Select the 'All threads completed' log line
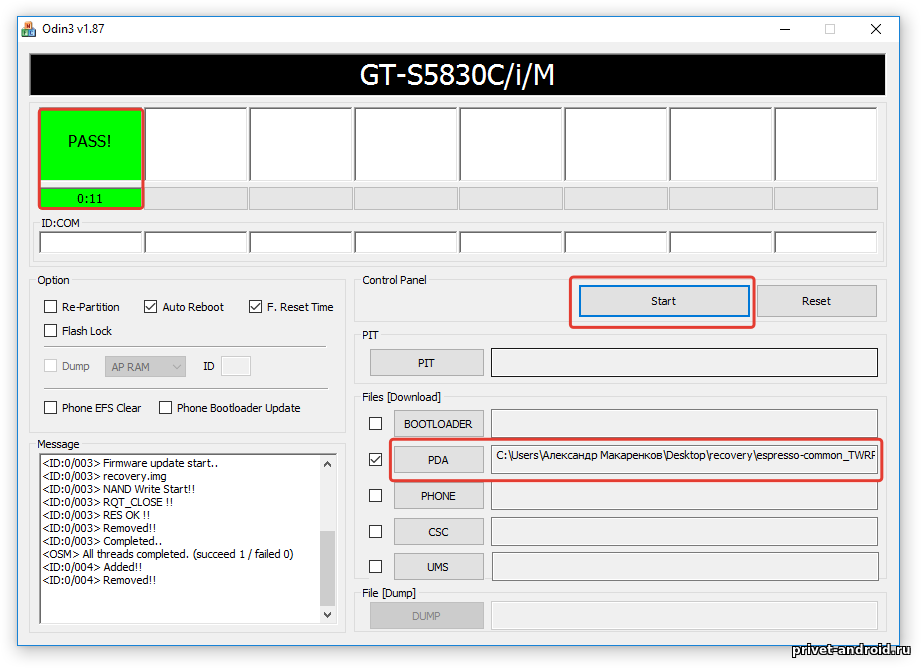This screenshot has width=921, height=668. (x=168, y=554)
